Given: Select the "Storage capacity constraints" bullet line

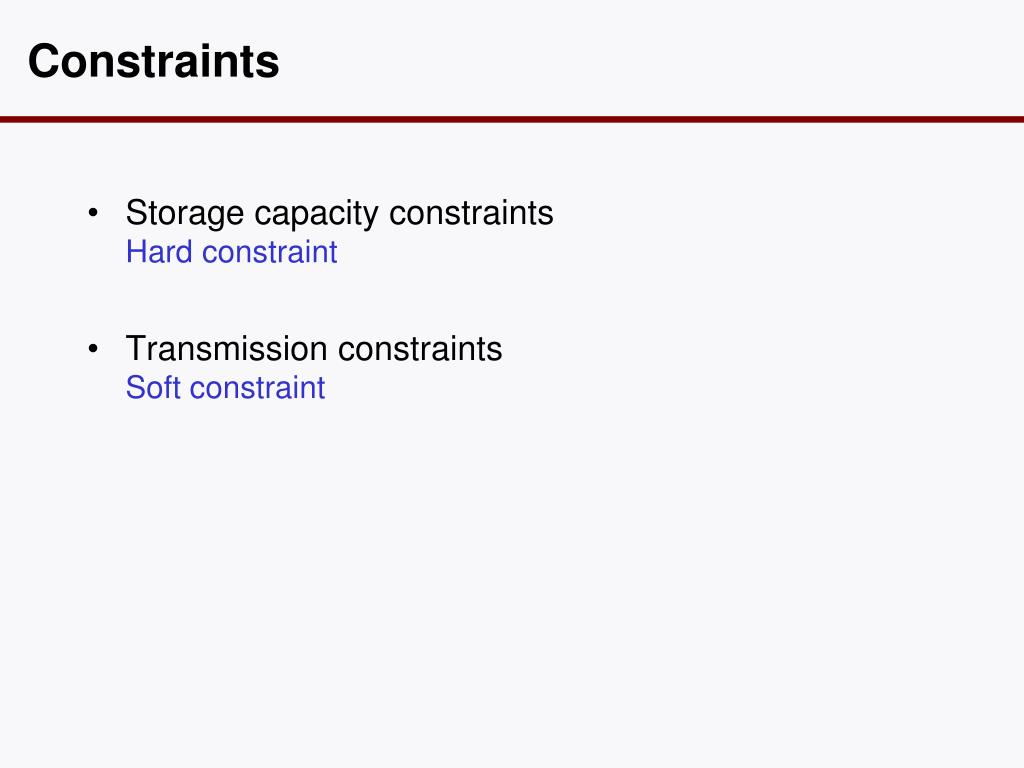Looking at the screenshot, I should click(340, 214).
